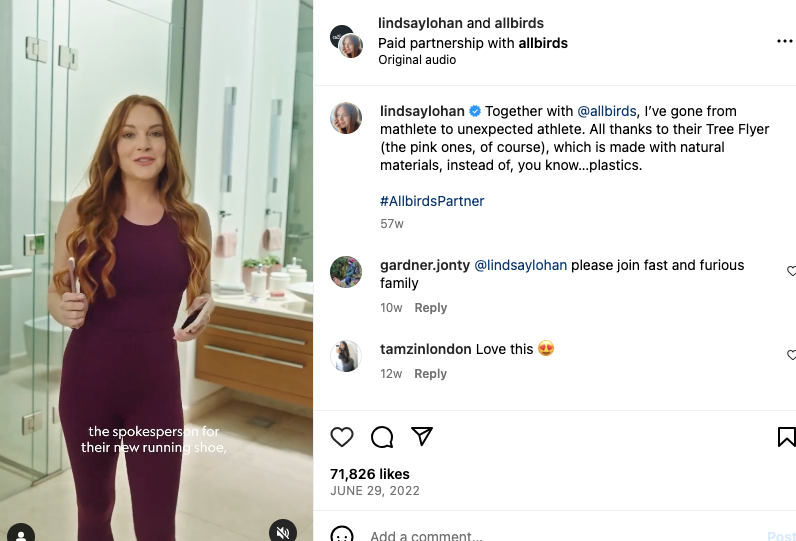Open the @allbirds mention in caption
Viewport: 796px width, 541px height.
pos(606,111)
